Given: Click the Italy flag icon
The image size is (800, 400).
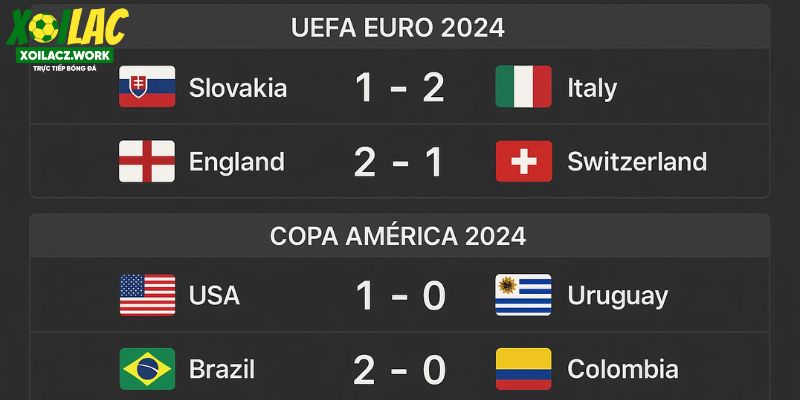Looking at the screenshot, I should pyautogui.click(x=523, y=86).
